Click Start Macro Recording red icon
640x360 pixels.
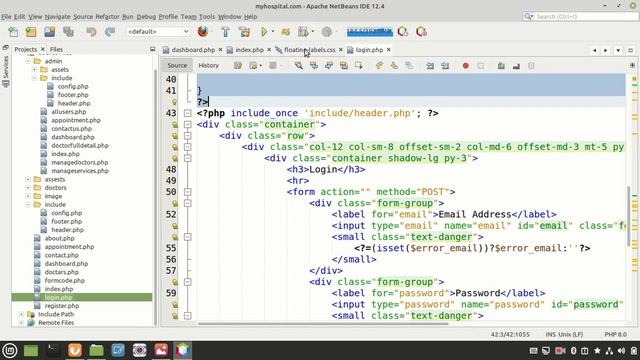click(465, 65)
